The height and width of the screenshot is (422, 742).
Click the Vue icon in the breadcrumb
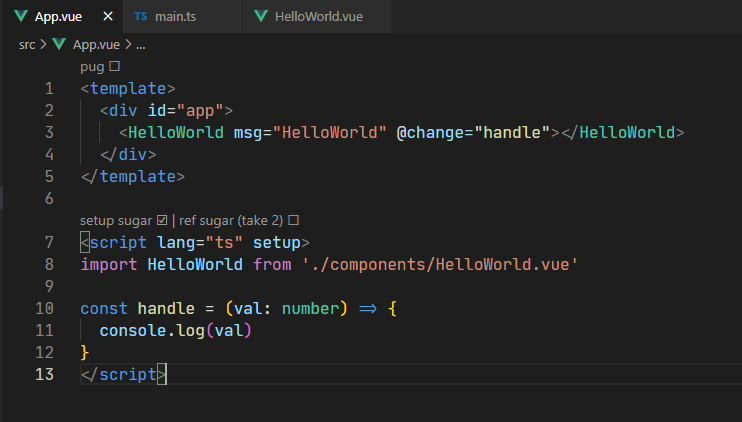59,44
